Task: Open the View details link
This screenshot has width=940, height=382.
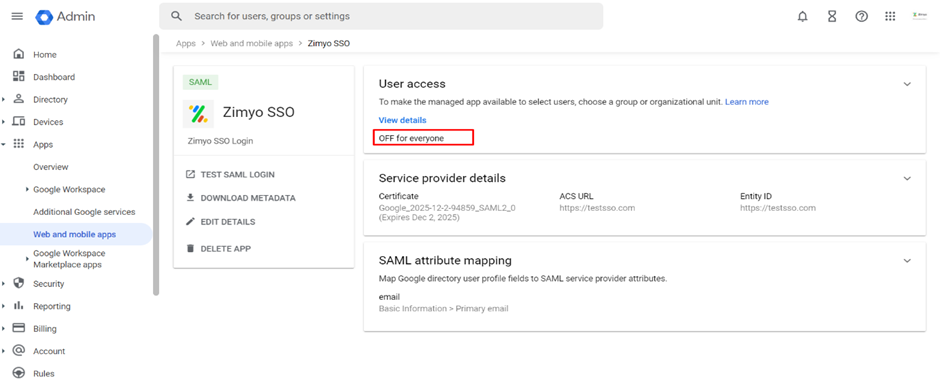Action: pos(402,120)
